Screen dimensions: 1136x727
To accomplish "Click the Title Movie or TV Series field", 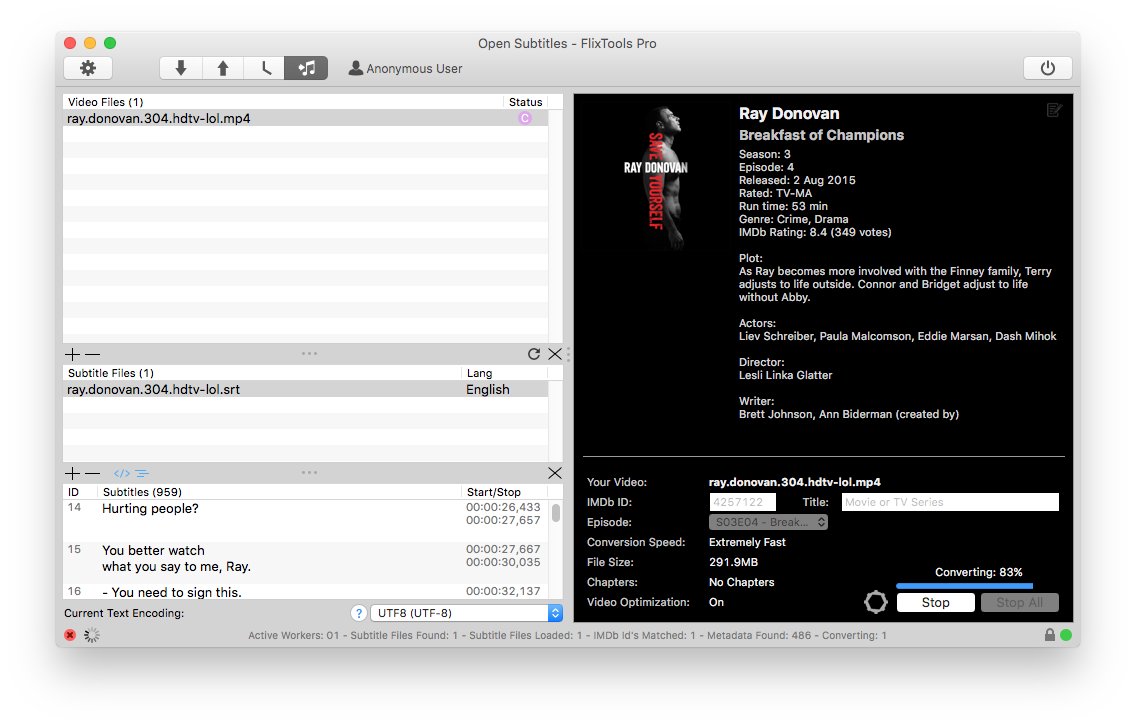I will [950, 502].
